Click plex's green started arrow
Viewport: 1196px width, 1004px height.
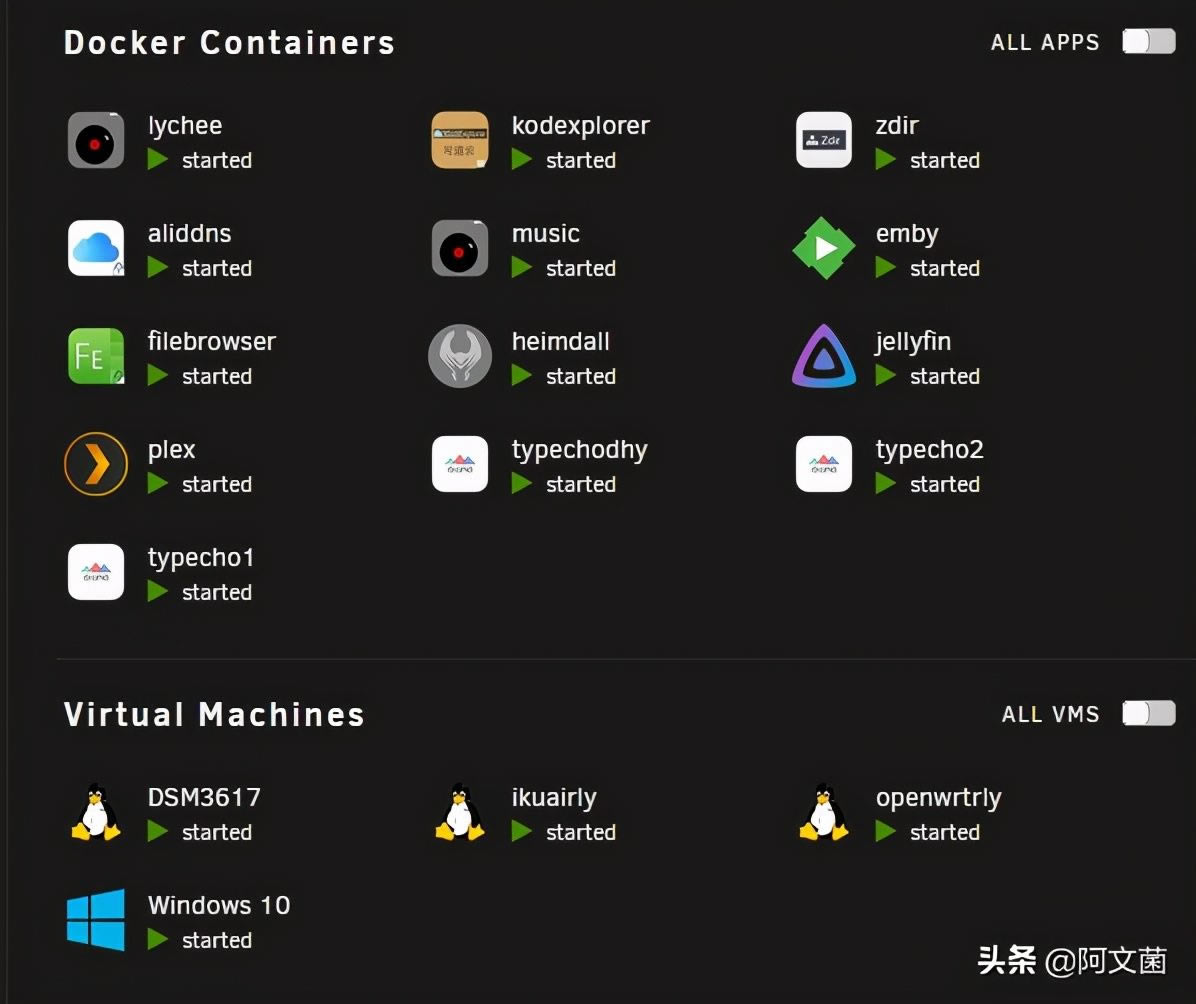tap(157, 484)
